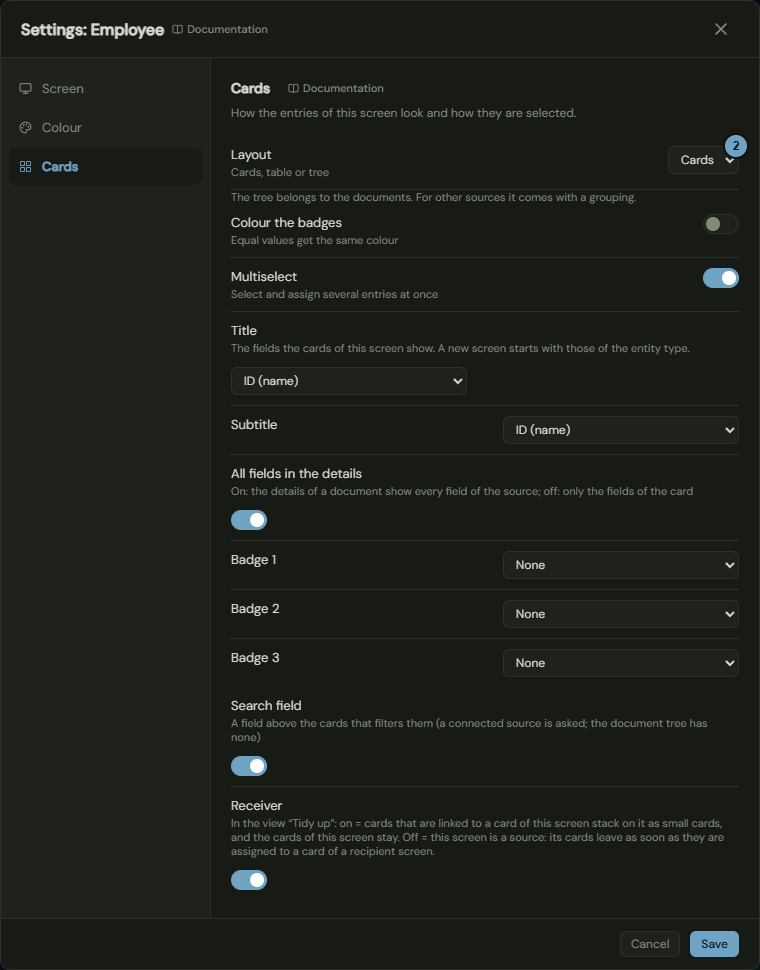The width and height of the screenshot is (760, 970).
Task: Select the Cards tab in sidebar
Action: coord(105,166)
